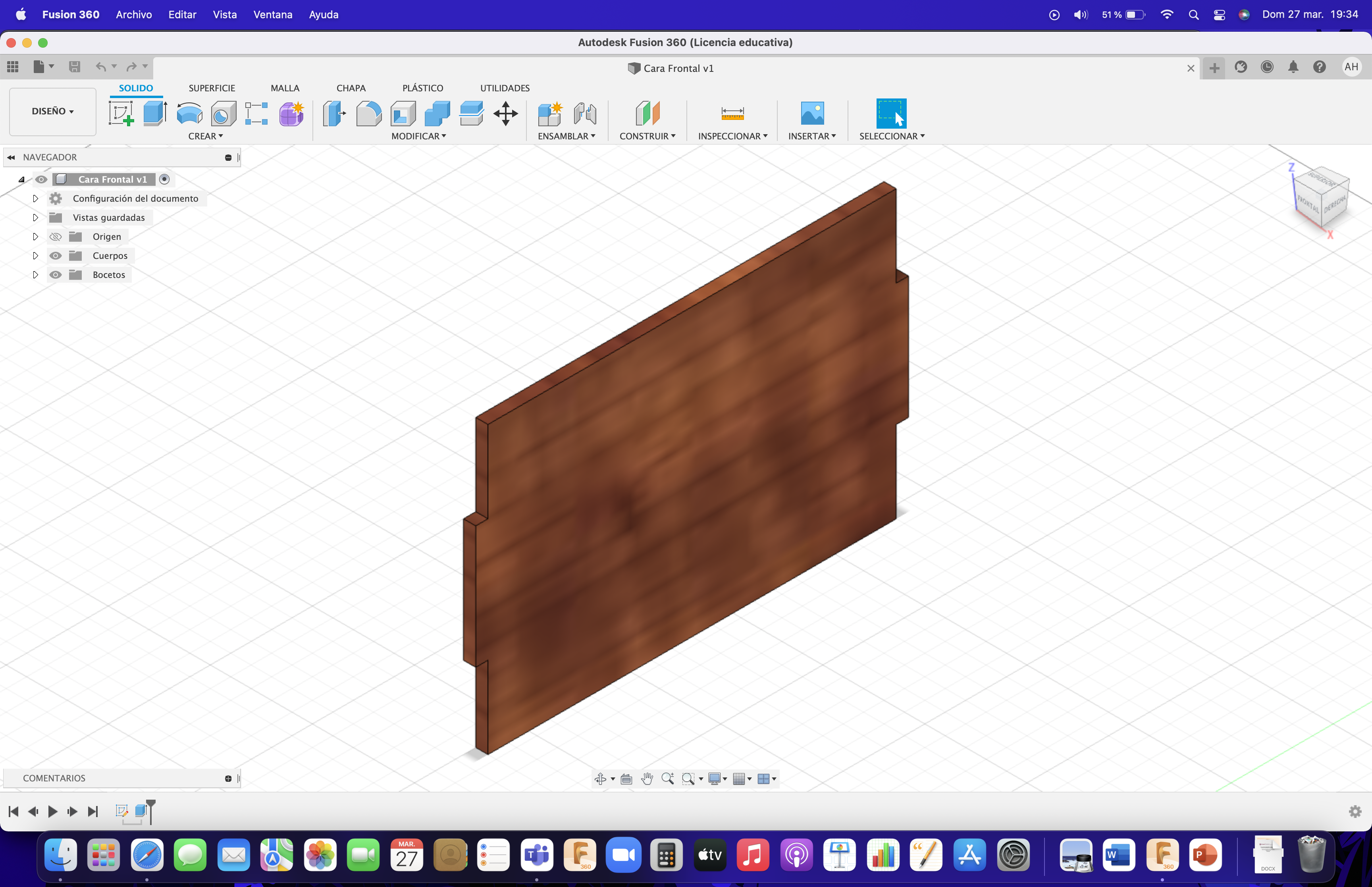Open the Archivo menu
The image size is (1372, 887).
tap(133, 14)
